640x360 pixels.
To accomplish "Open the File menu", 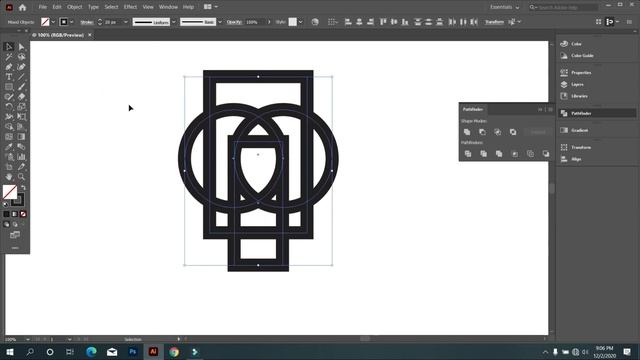I will 42,7.
